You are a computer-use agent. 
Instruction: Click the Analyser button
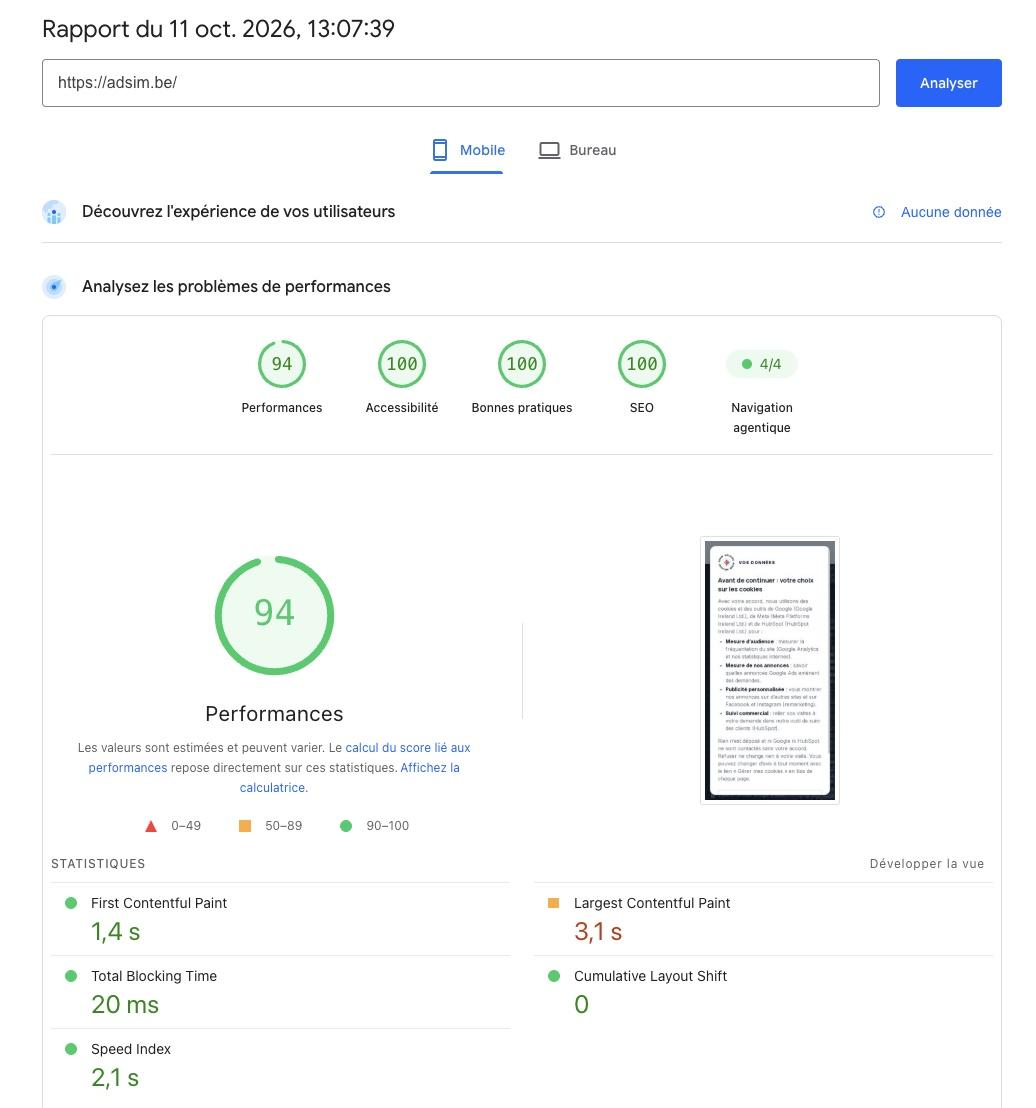948,83
